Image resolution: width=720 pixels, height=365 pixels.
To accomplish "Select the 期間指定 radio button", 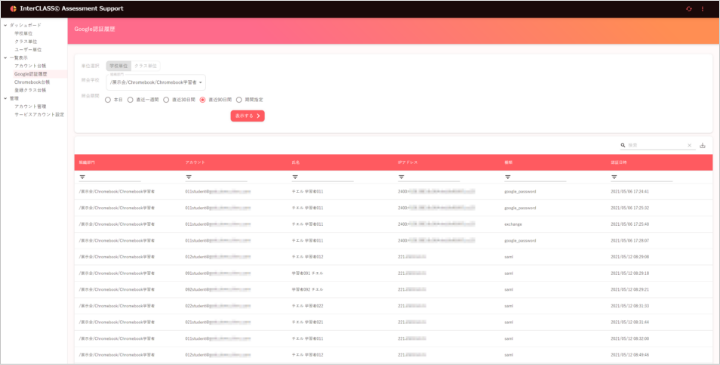I will [239, 100].
